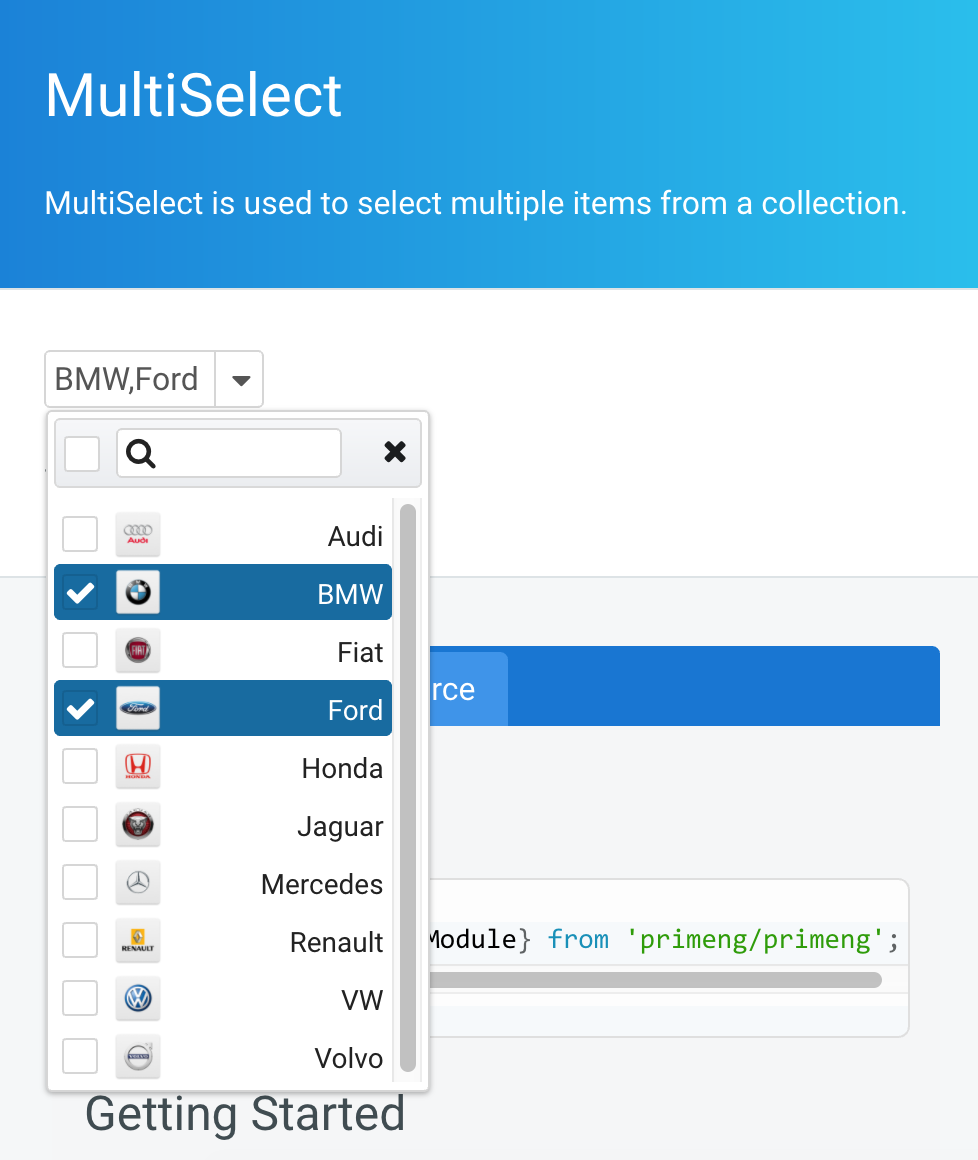Check the Renault checkbox
Screen dimensions: 978x1160
pos(80,940)
